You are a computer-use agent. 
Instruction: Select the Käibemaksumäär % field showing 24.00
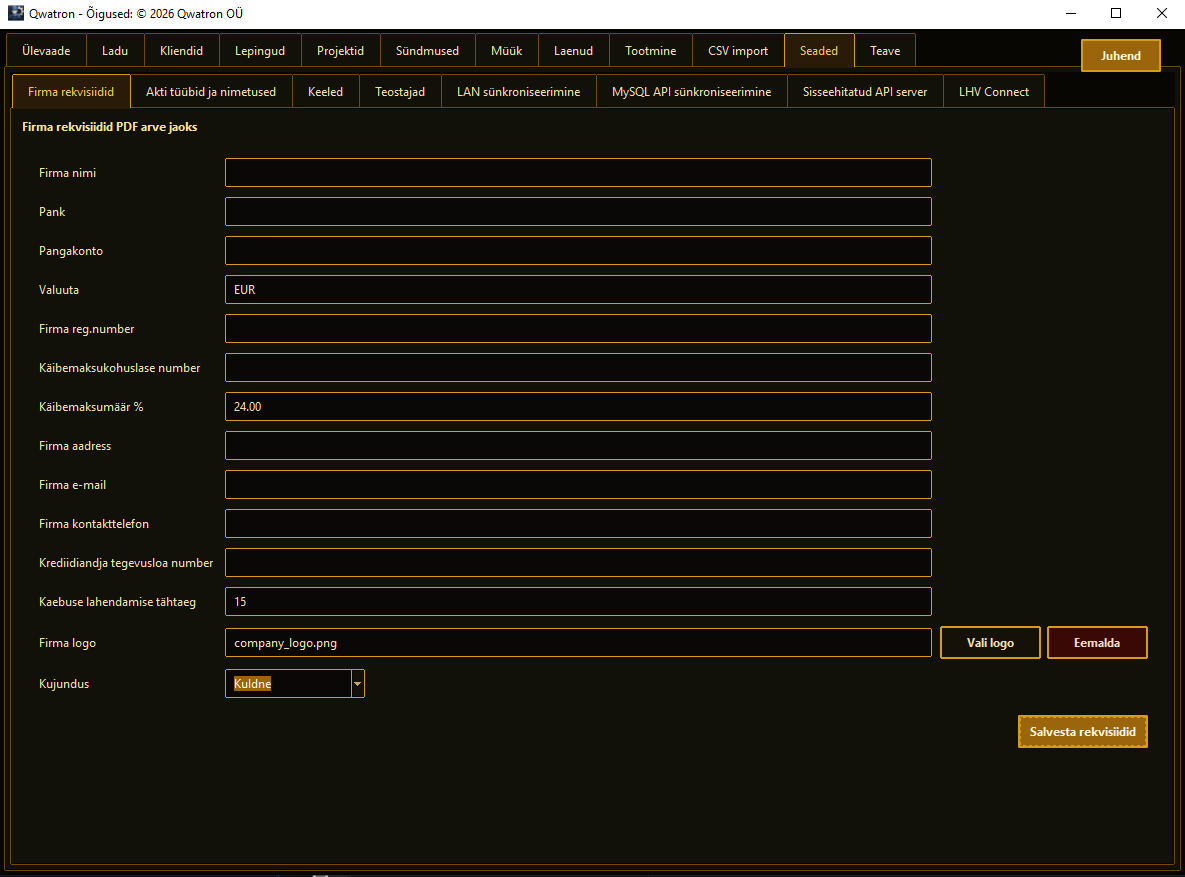(x=578, y=407)
